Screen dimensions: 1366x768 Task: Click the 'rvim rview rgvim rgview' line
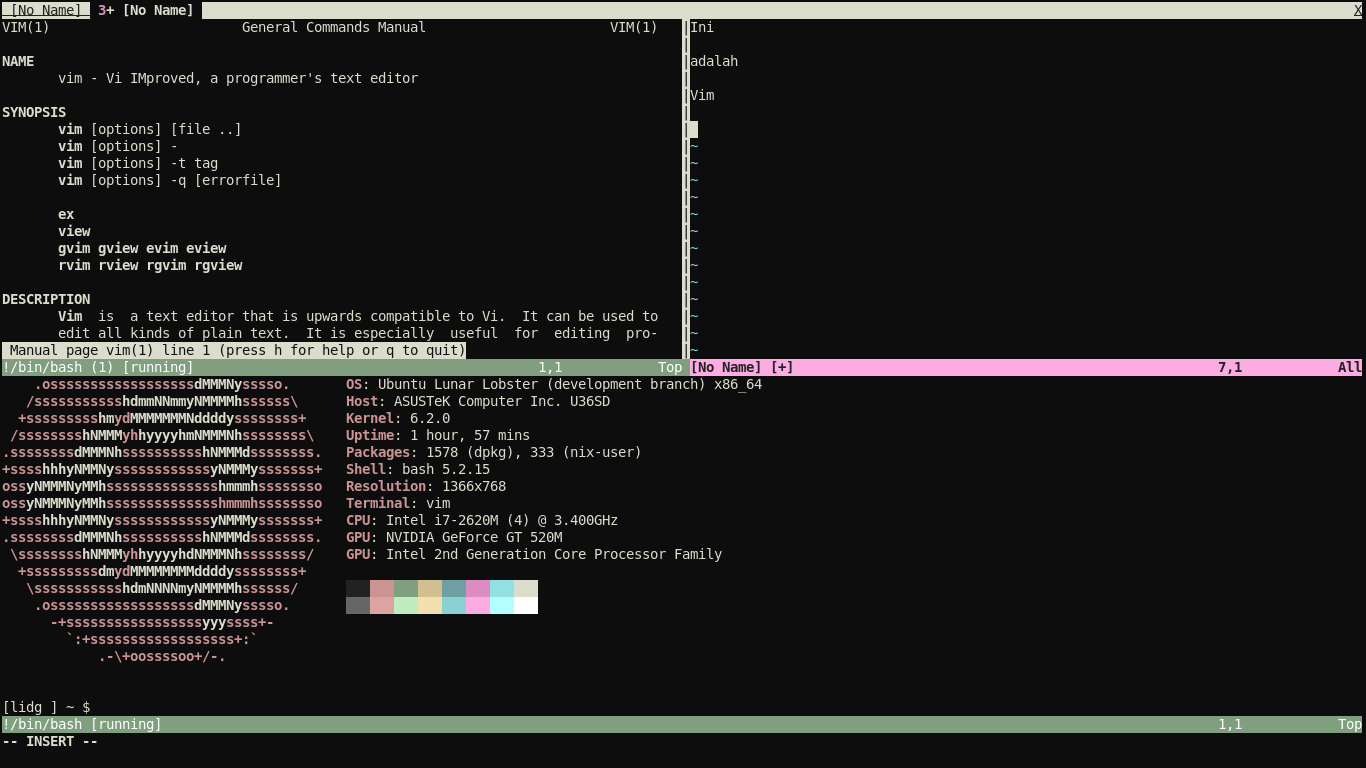[x=150, y=265]
